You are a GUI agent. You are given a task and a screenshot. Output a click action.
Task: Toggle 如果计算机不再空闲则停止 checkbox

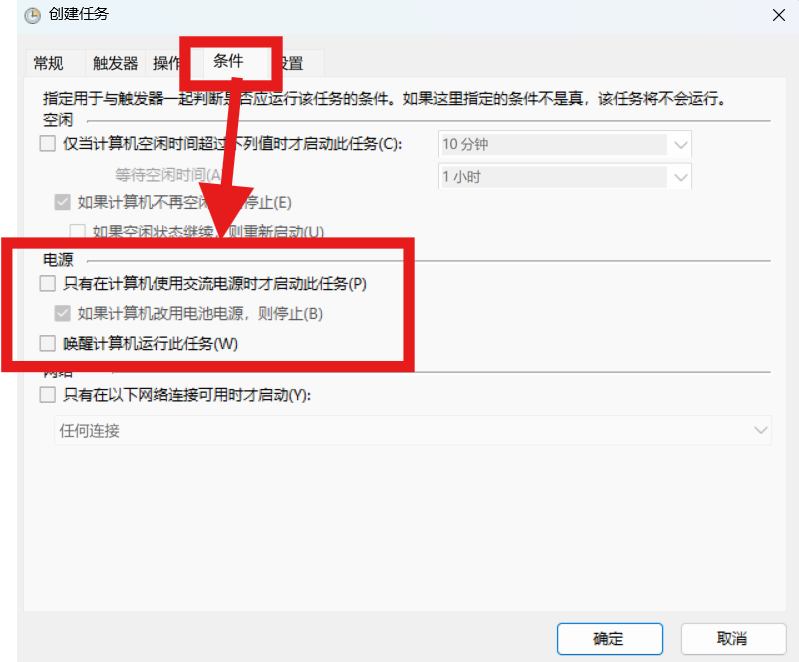63,202
